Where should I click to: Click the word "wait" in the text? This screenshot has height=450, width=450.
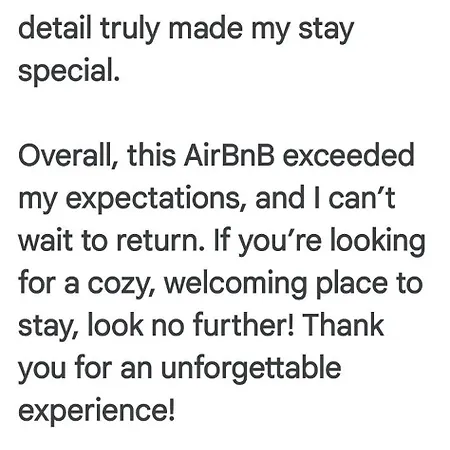(x=46, y=241)
